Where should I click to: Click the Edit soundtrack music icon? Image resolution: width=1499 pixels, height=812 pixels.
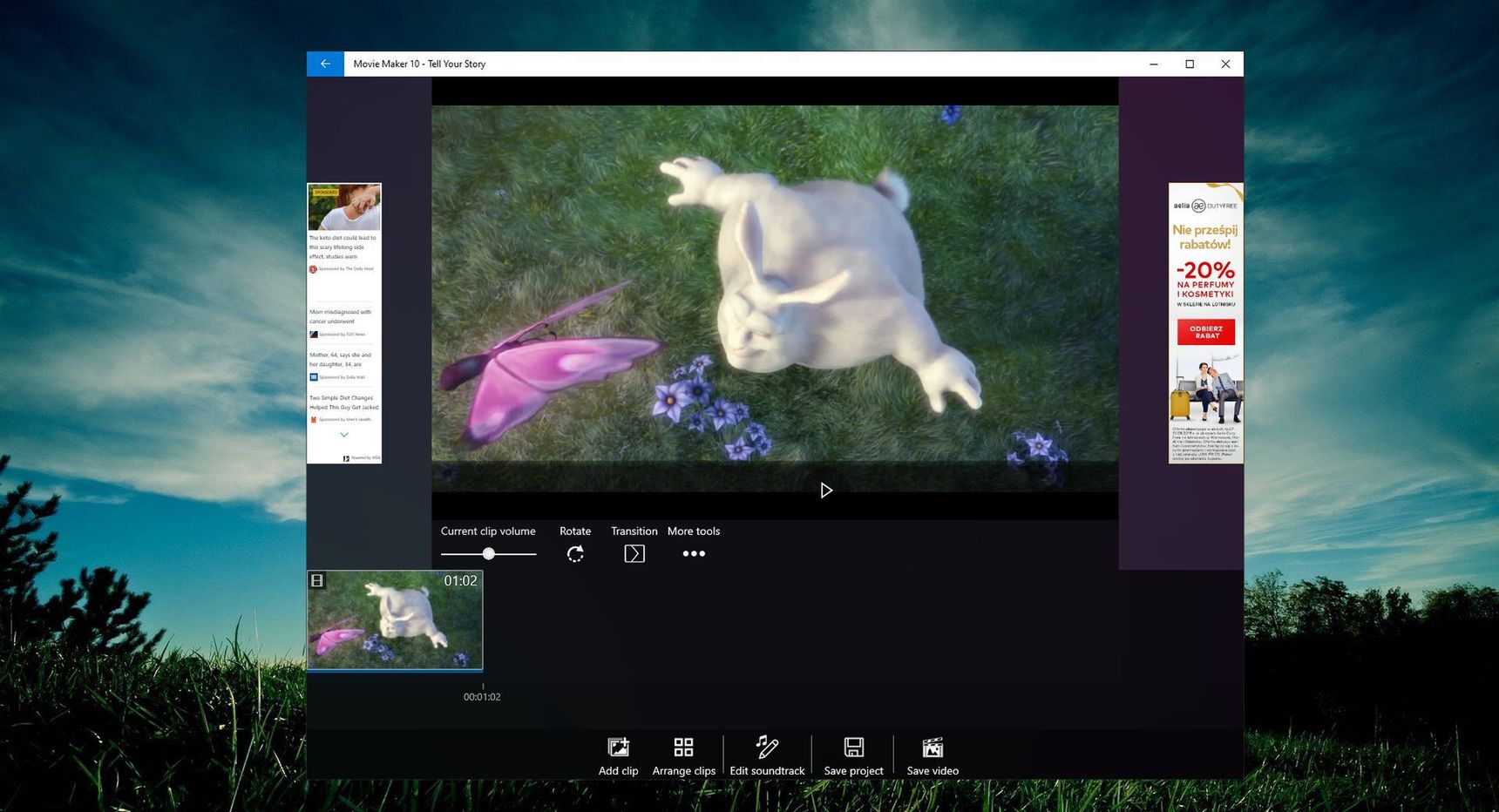767,747
